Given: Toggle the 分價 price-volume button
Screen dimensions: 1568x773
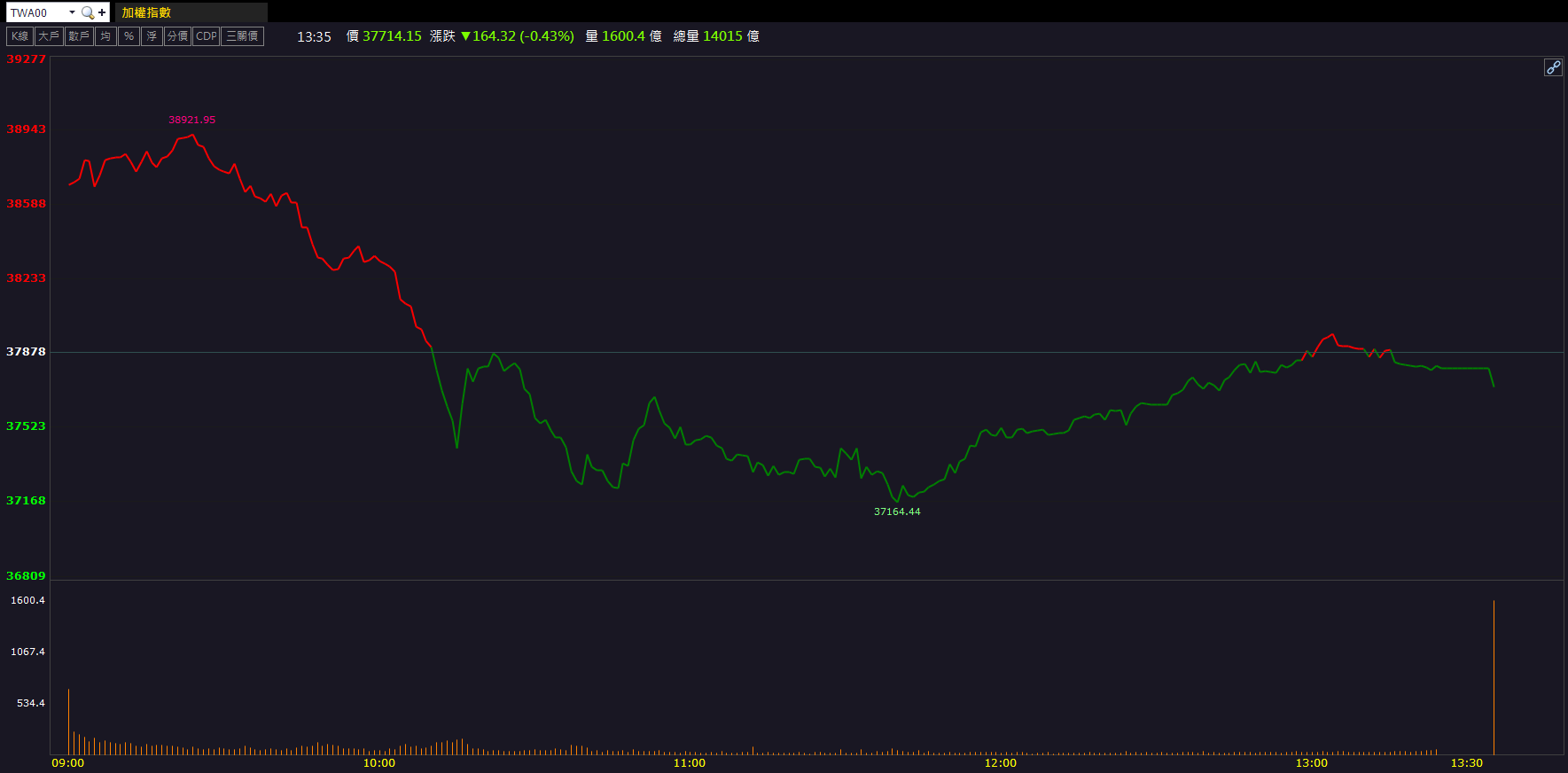Looking at the screenshot, I should 177,36.
